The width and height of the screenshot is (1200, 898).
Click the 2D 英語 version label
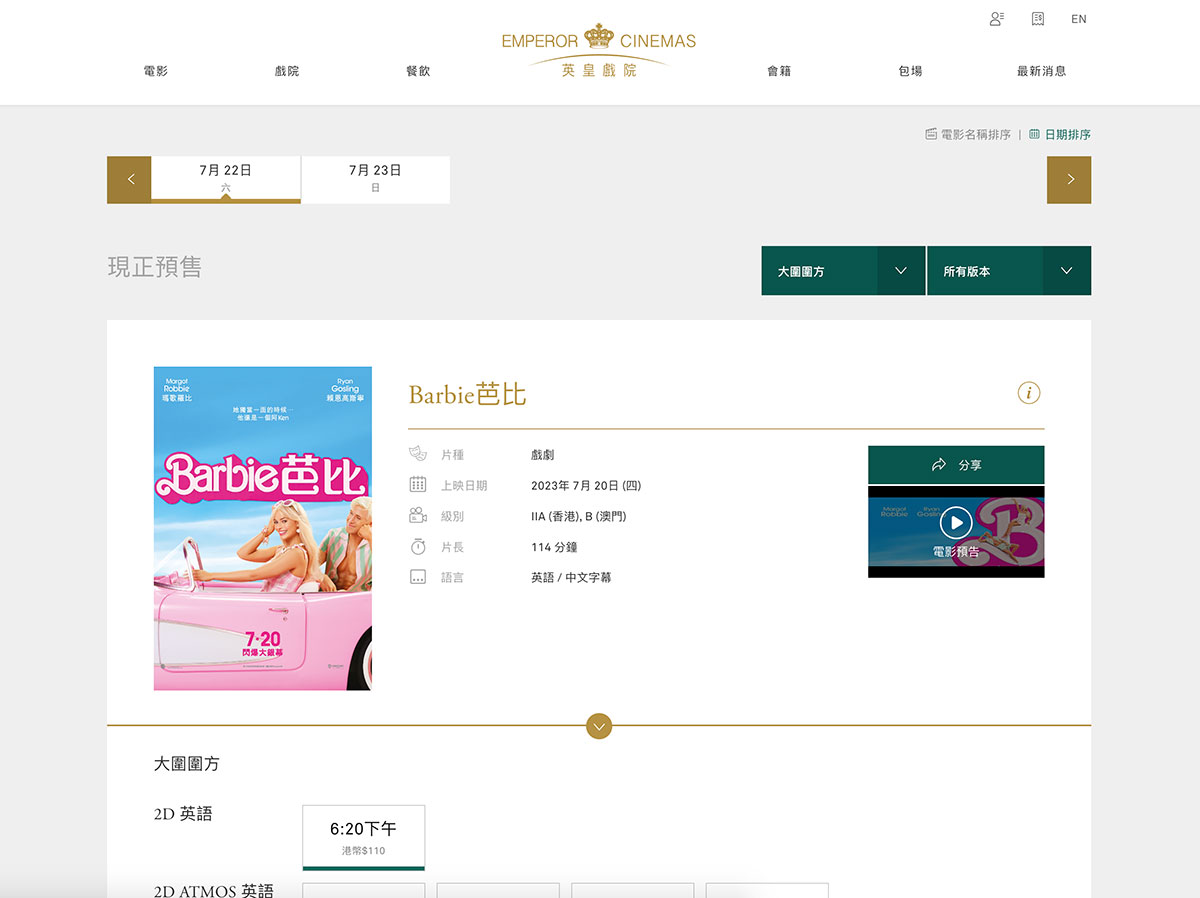[x=183, y=814]
